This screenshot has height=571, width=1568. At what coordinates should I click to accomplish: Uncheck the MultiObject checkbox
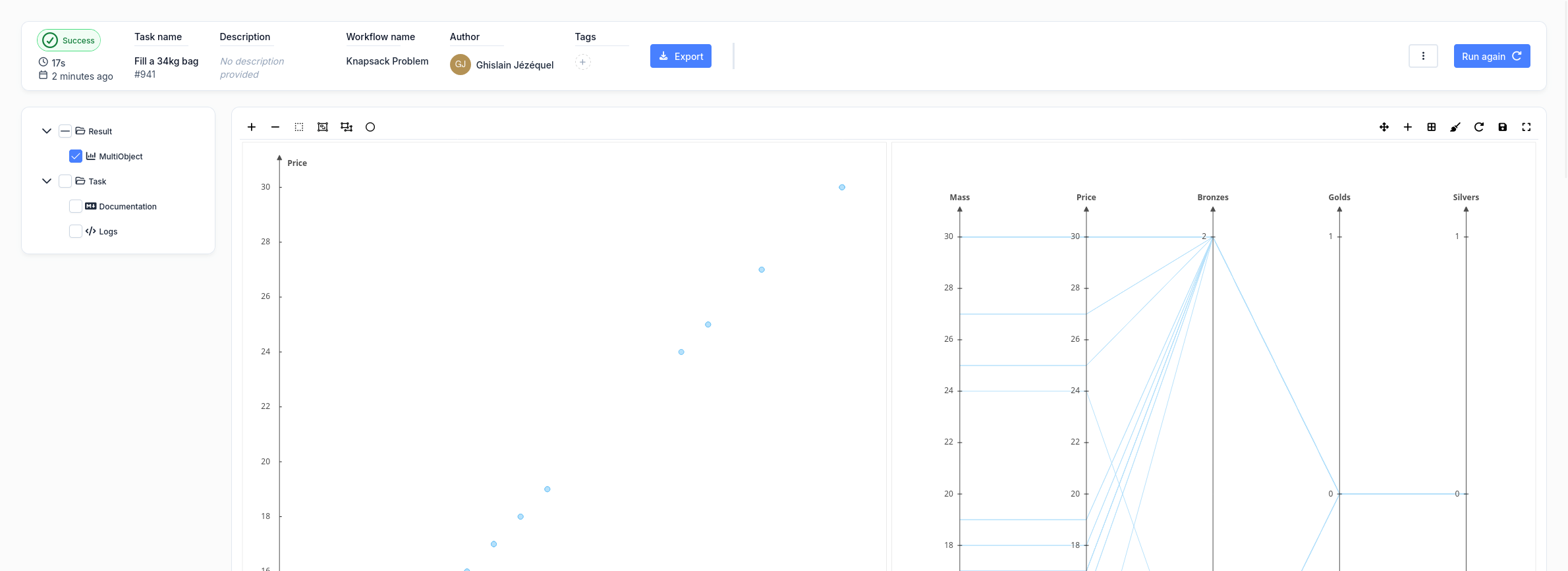point(76,156)
